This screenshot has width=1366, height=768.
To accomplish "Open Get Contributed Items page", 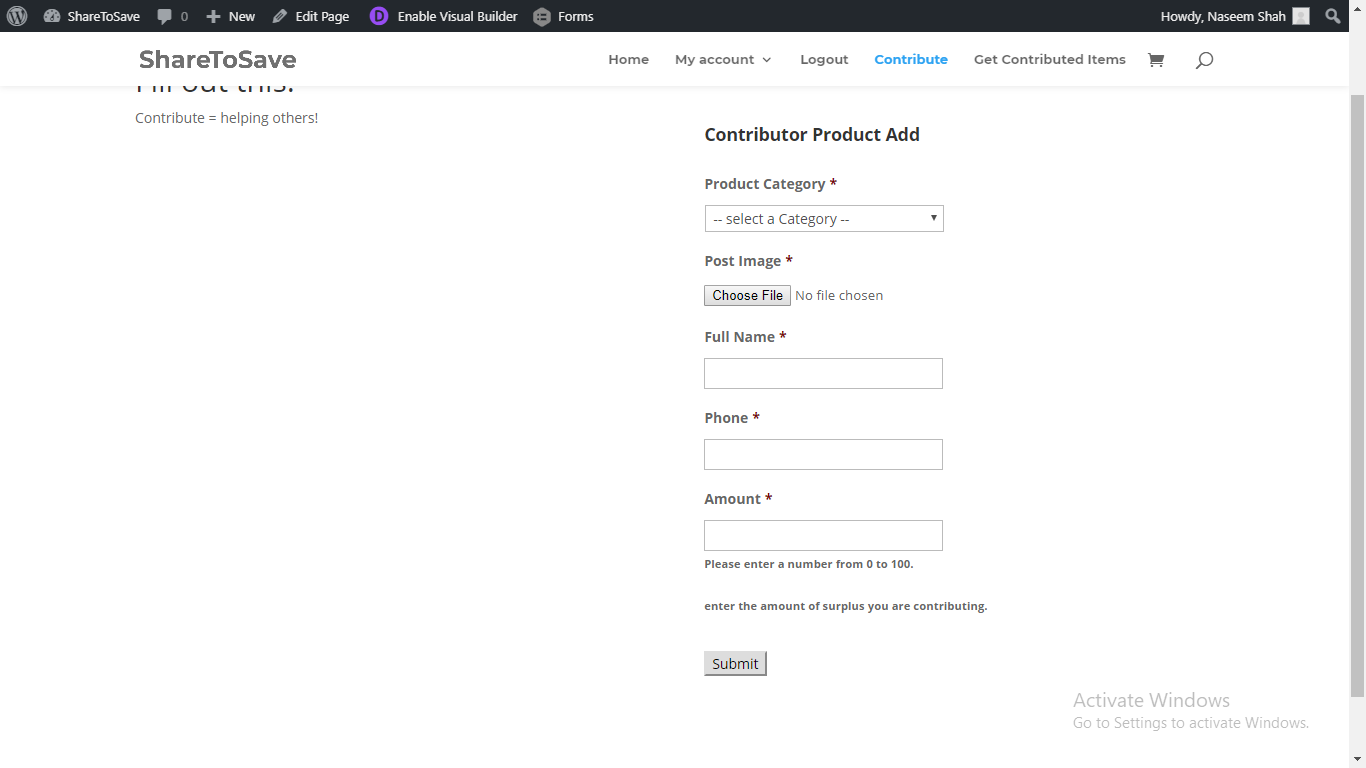I will point(1049,60).
